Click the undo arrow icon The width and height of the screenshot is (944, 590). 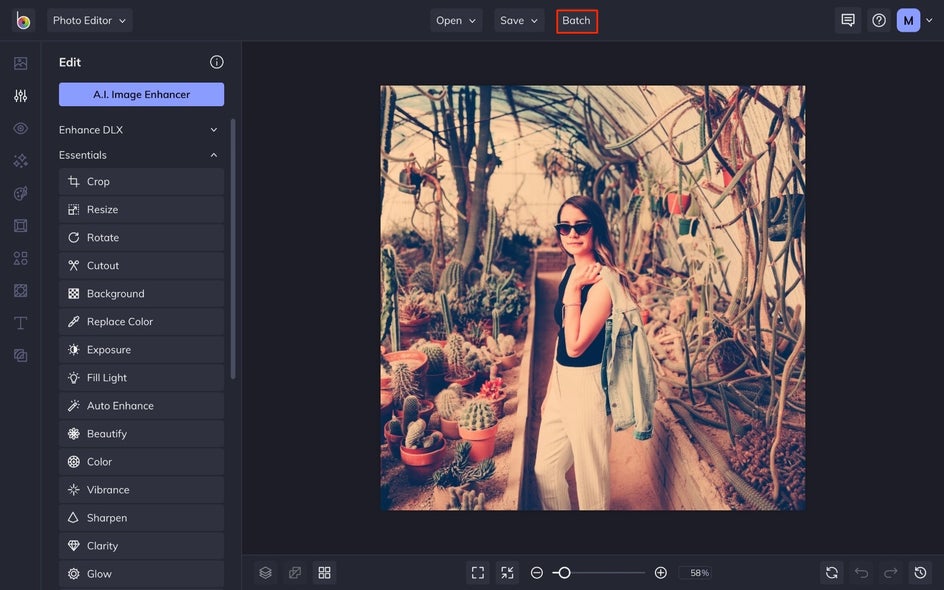pyautogui.click(x=861, y=573)
